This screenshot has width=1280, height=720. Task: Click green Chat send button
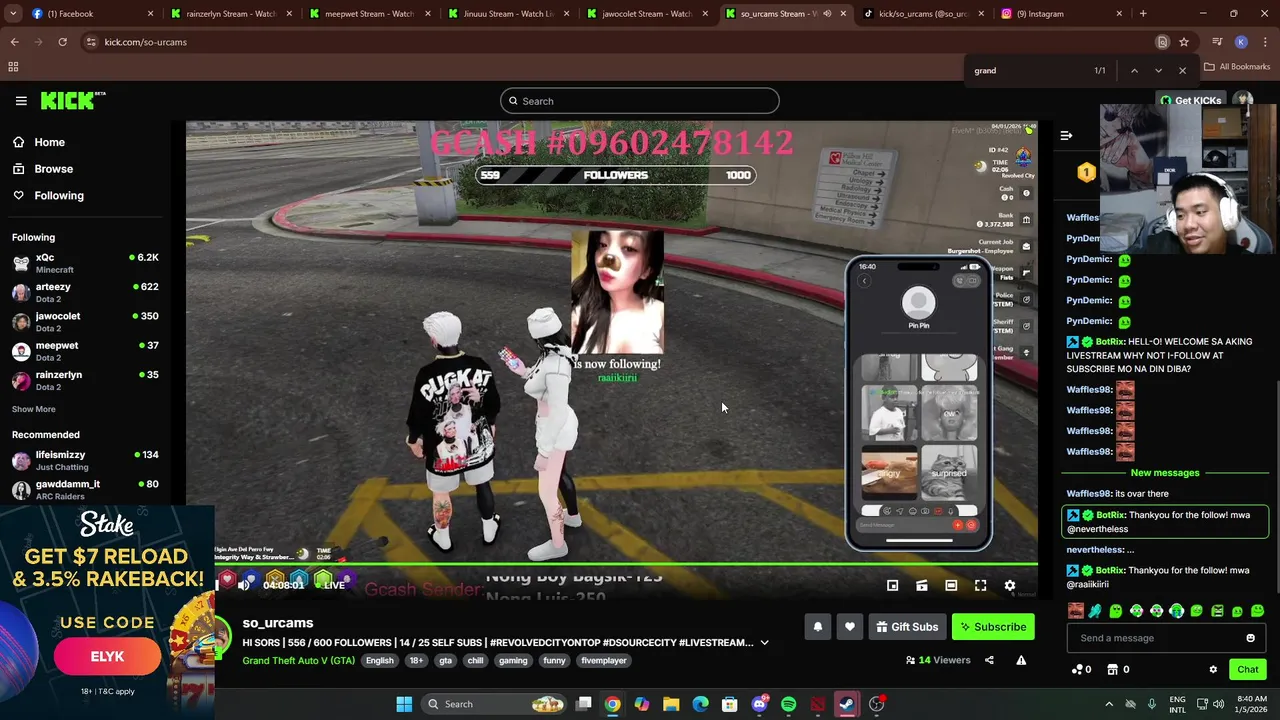tap(1247, 670)
